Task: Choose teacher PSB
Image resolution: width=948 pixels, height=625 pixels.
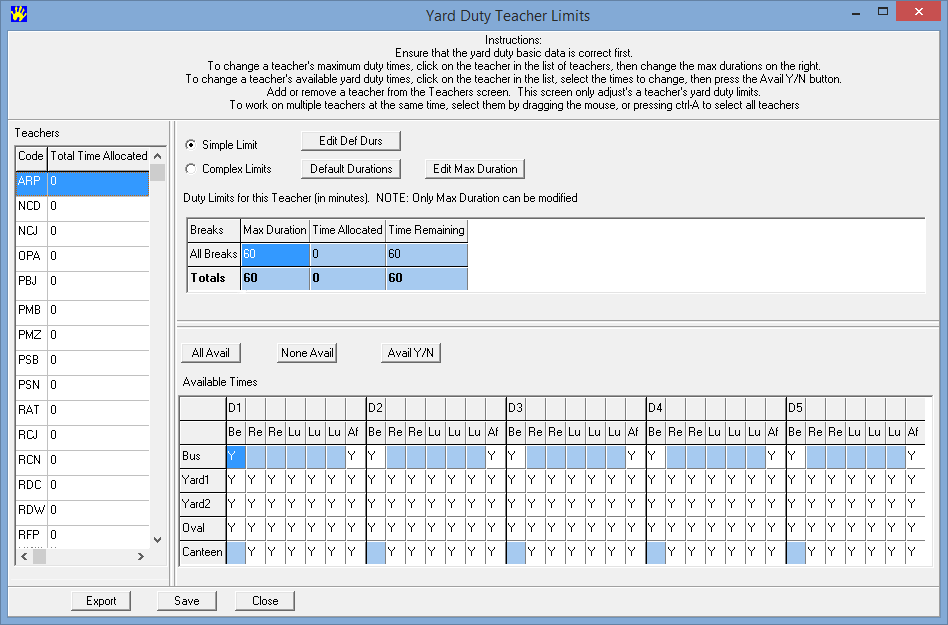Action: coord(82,362)
